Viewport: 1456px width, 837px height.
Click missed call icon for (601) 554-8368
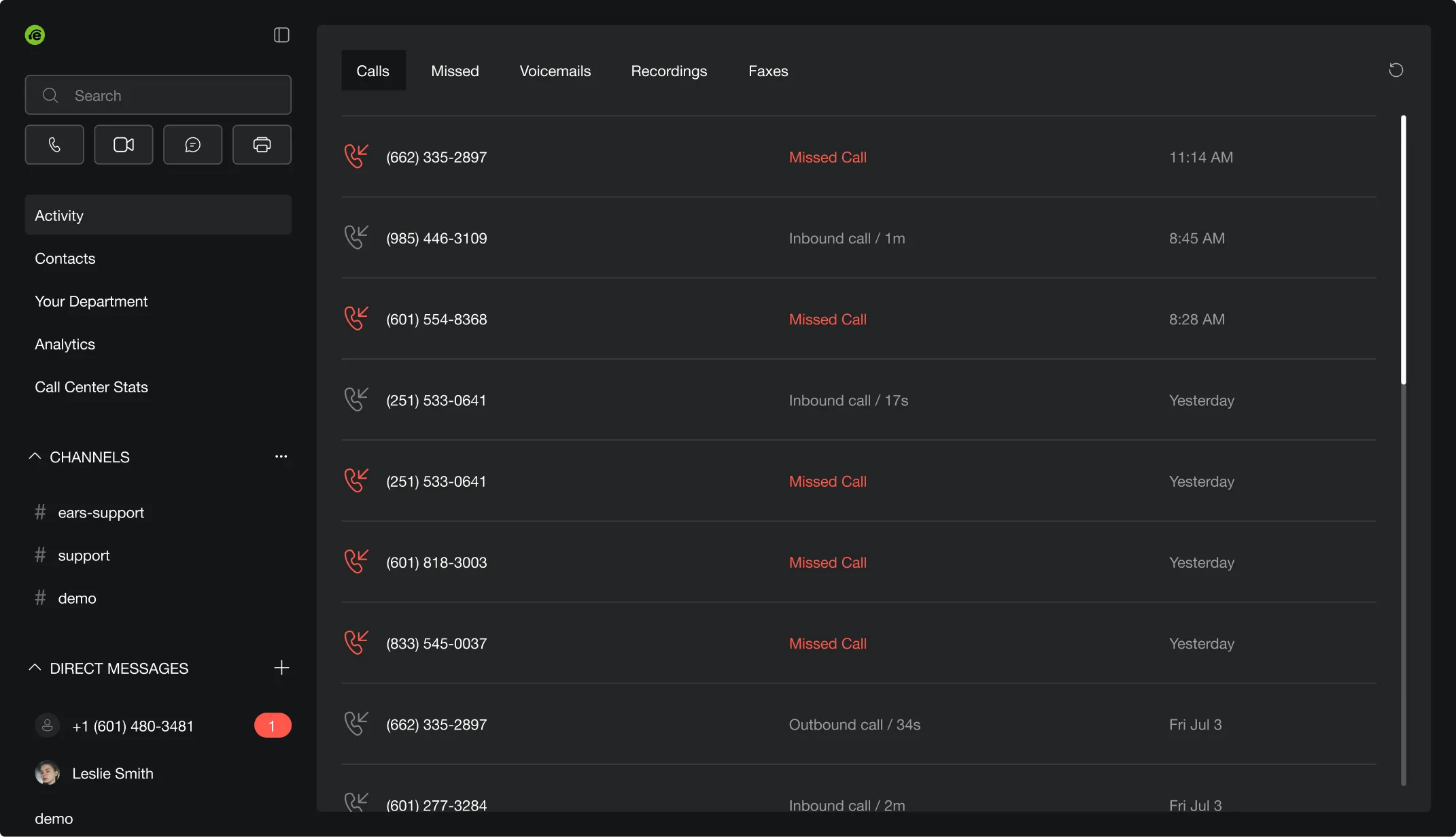(356, 318)
